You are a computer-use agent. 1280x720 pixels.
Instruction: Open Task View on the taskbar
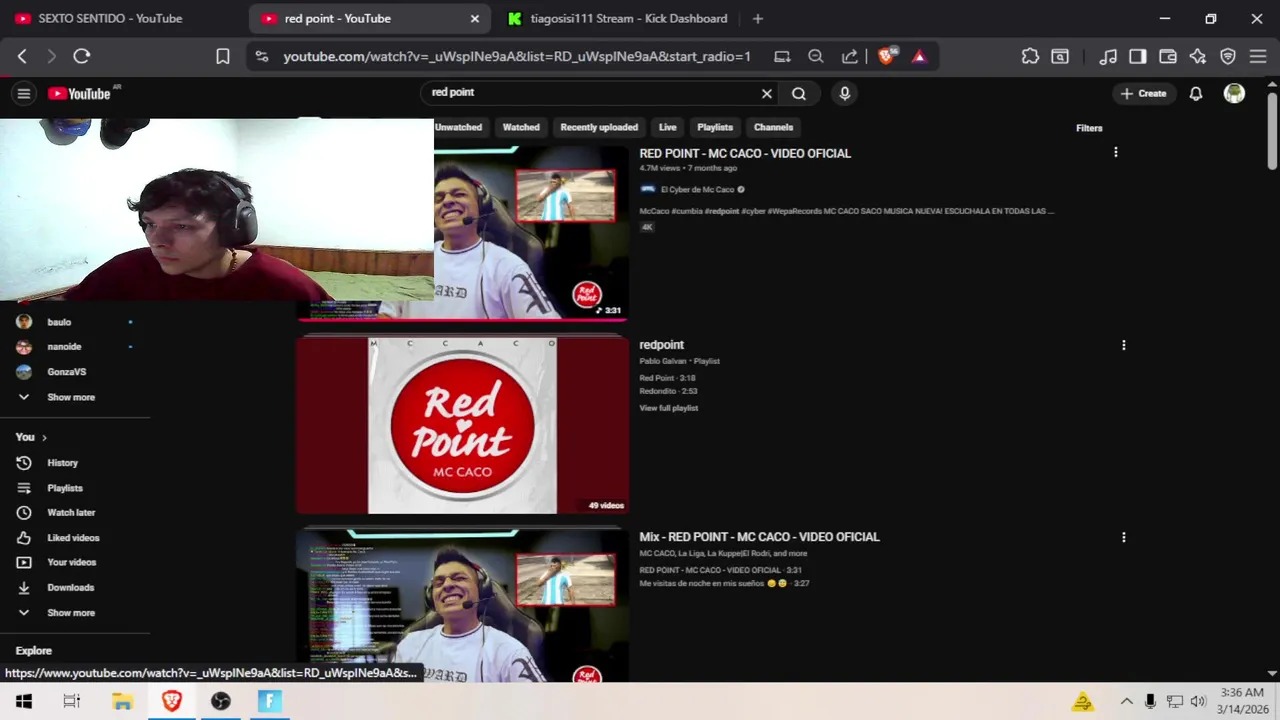tap(72, 701)
